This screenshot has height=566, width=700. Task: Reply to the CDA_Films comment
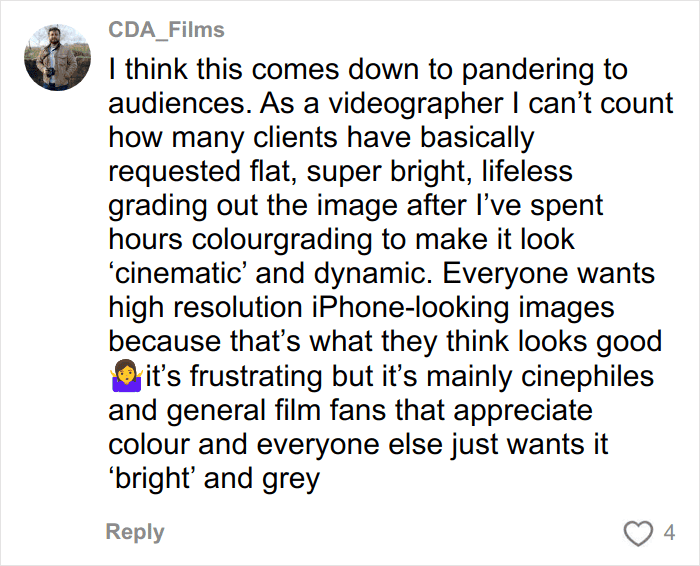click(135, 532)
